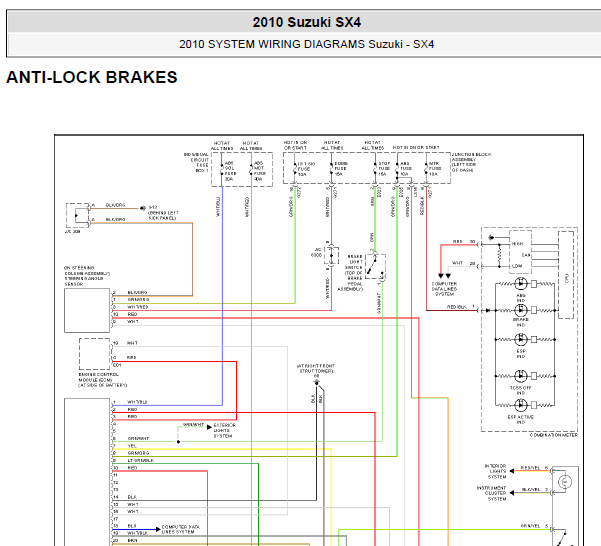Screen dimensions: 601x546
Task: Click 'WHT/BLU' wire label at pin 1
Action: coord(137,402)
